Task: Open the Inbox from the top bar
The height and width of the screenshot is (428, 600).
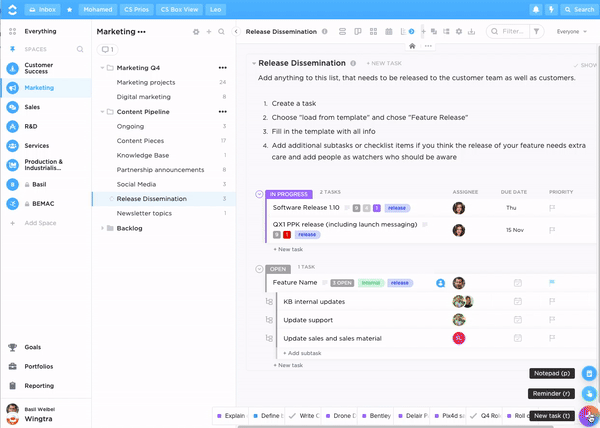Action: 40,9
